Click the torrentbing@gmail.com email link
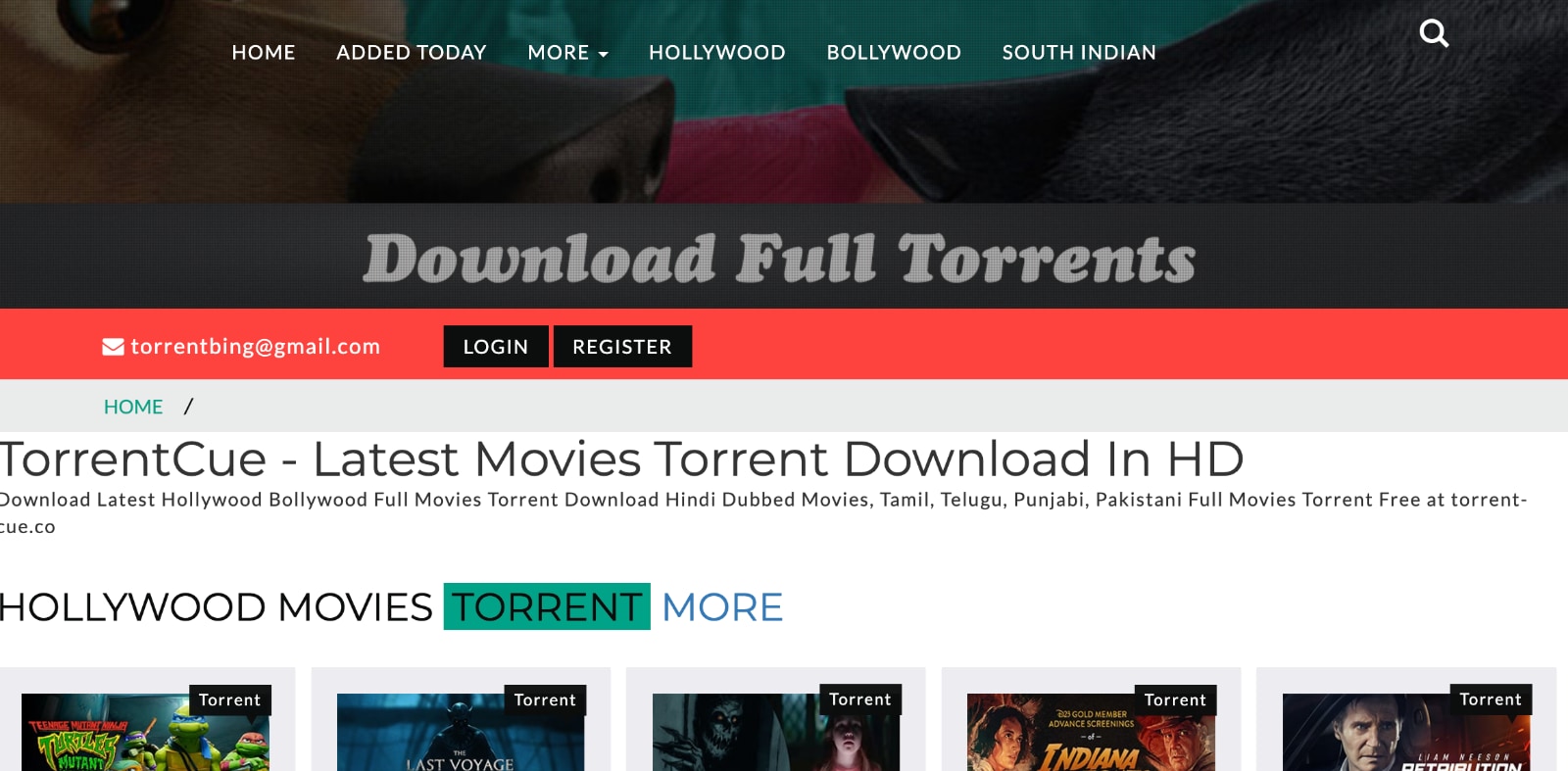This screenshot has height=771, width=1568. [255, 346]
